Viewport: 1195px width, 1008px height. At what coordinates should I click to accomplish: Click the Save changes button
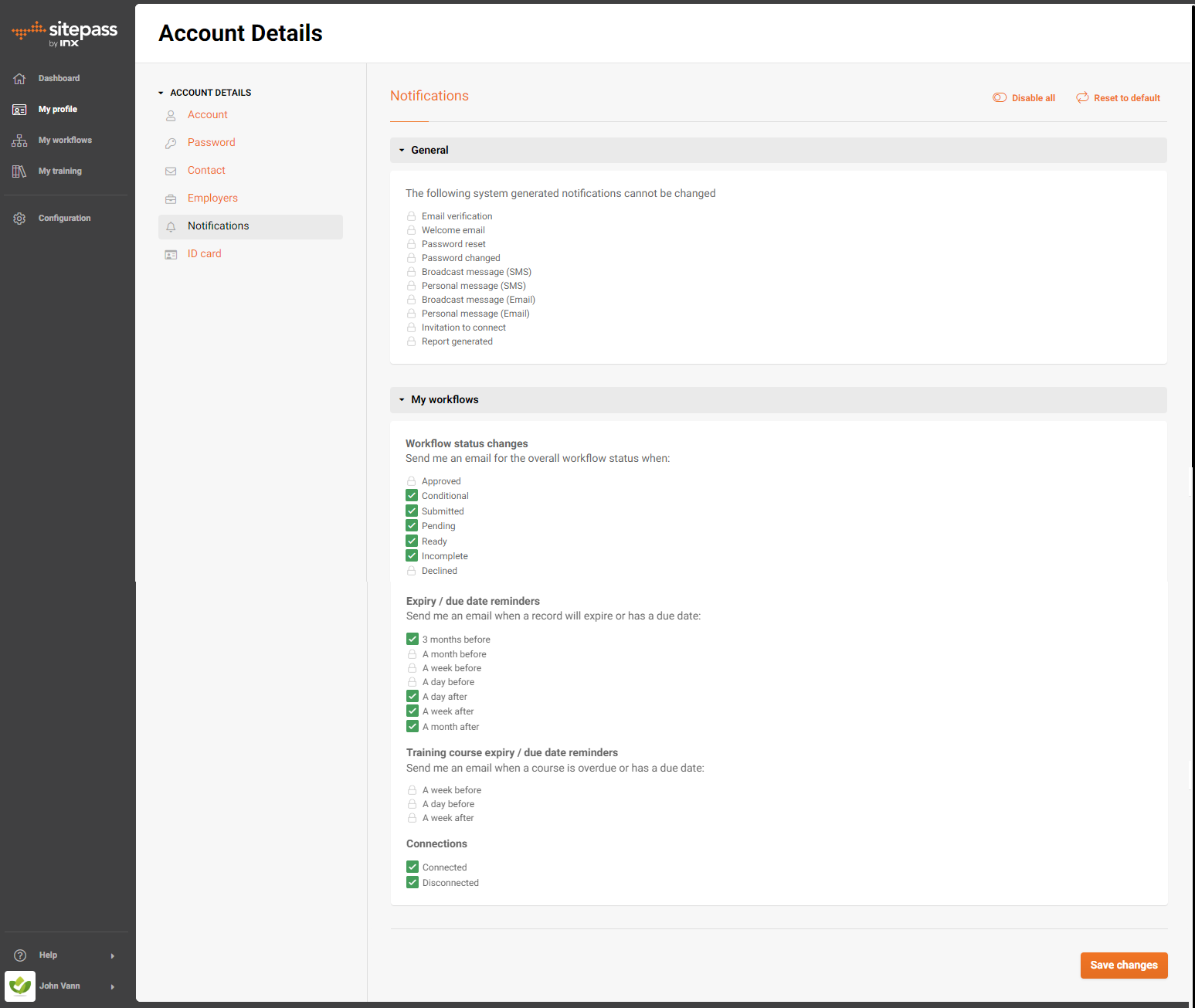click(1123, 965)
